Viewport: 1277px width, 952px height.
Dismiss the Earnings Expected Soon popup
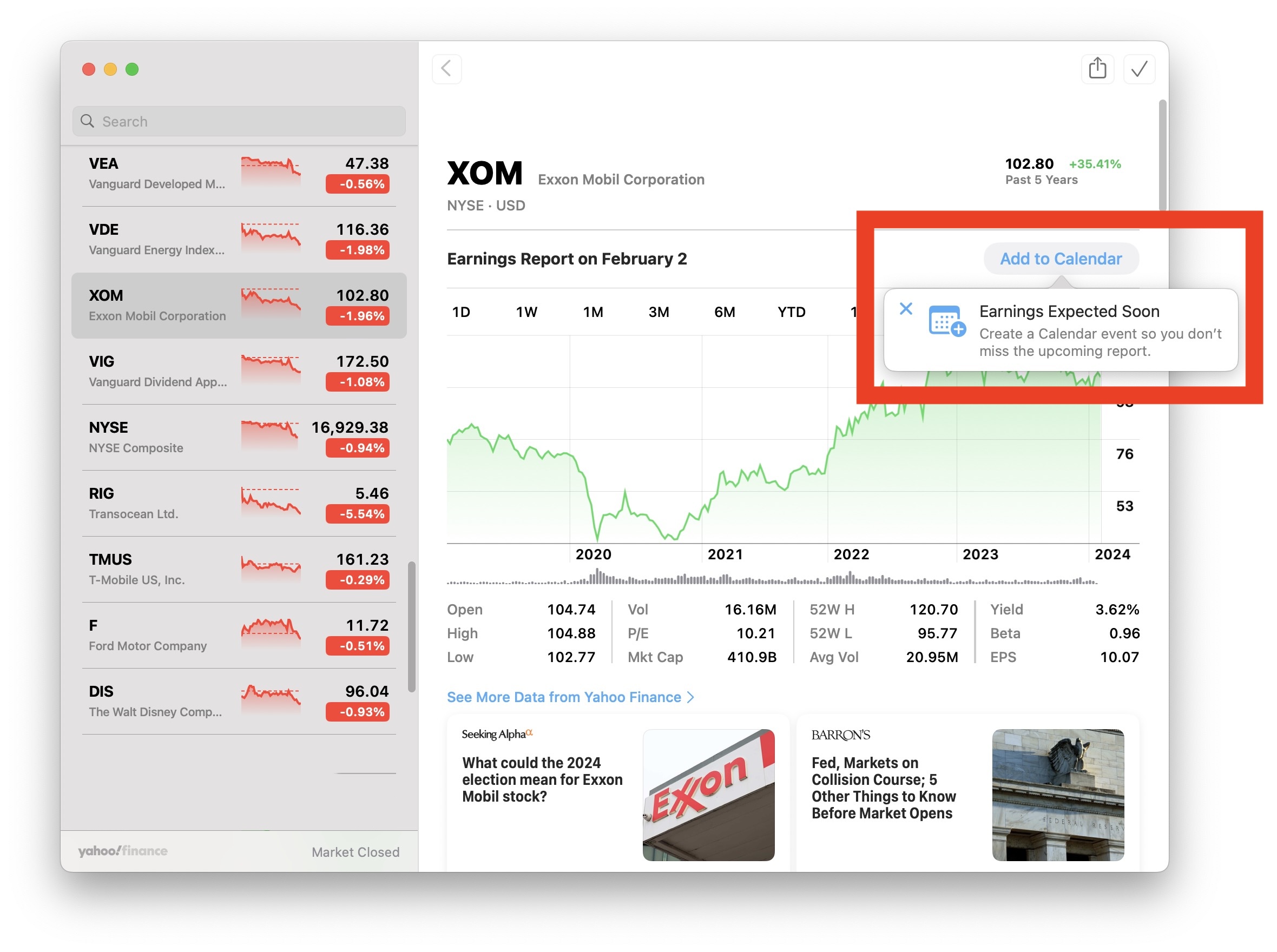pyautogui.click(x=906, y=309)
